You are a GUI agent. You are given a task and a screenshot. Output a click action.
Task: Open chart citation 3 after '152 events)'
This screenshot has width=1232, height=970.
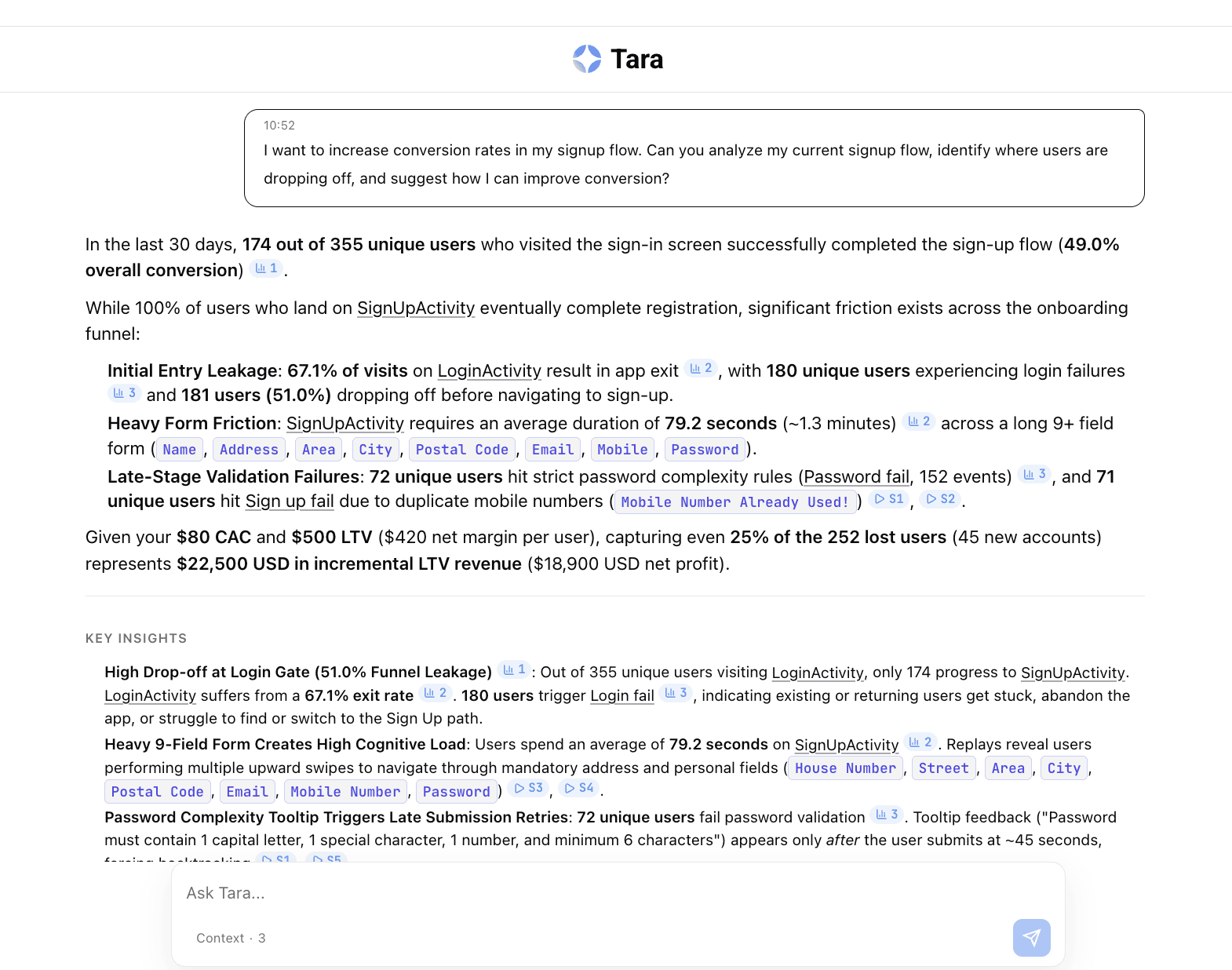pyautogui.click(x=1035, y=474)
